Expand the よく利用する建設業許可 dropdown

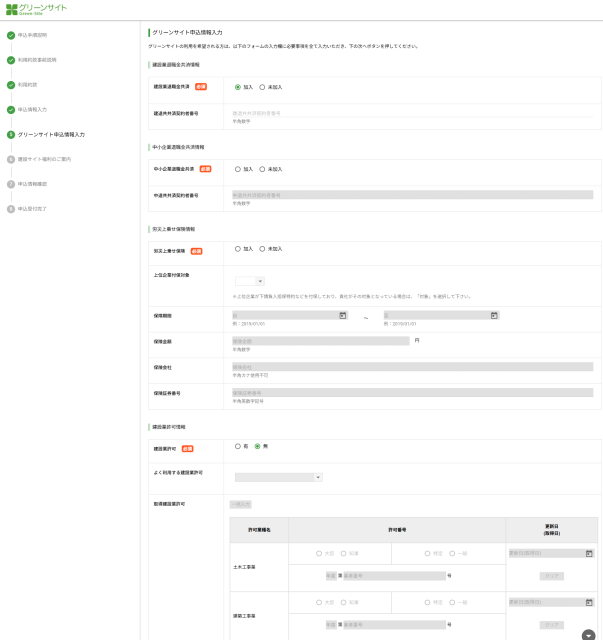point(278,477)
